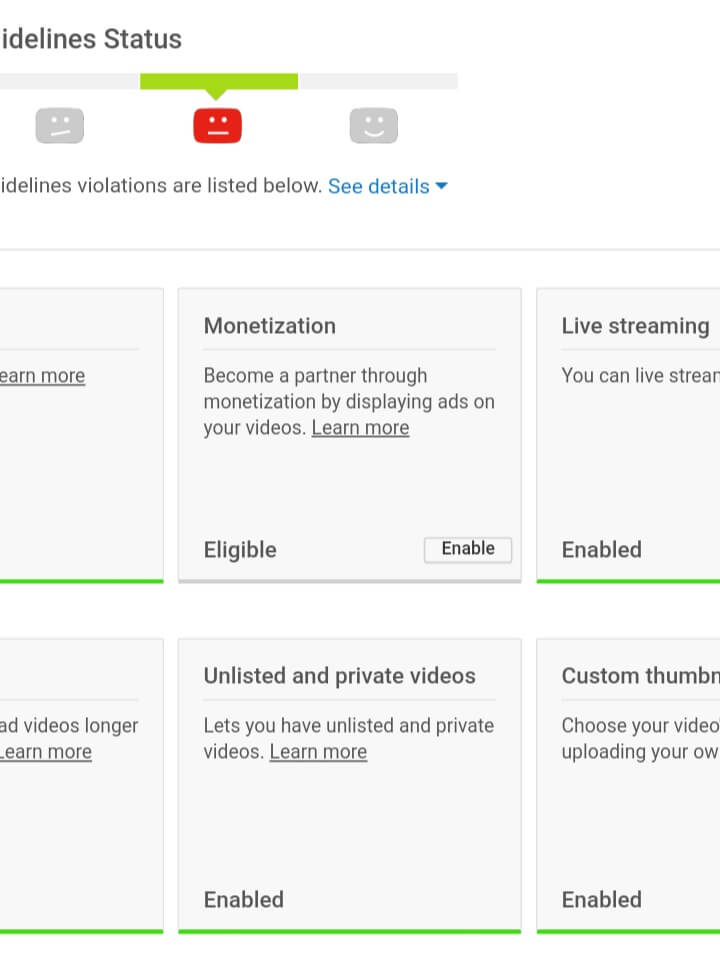
Task: Click Enabled status under Unlisted and private videos
Action: pos(243,900)
